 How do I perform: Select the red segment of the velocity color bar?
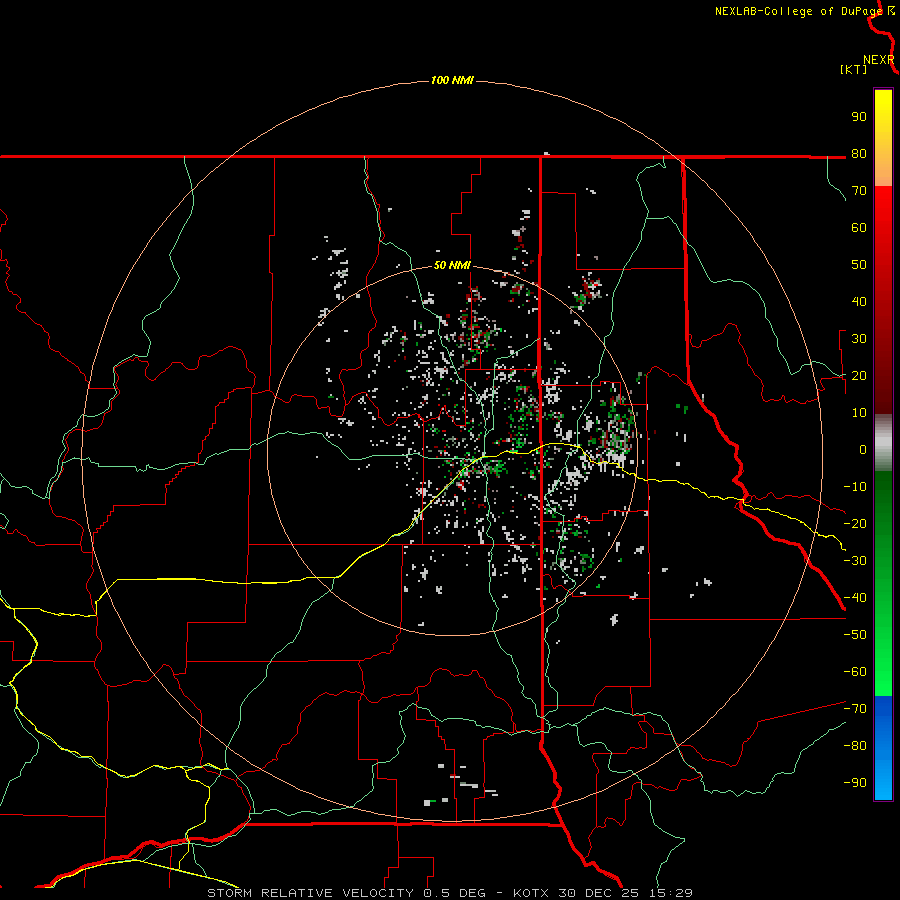pyautogui.click(x=883, y=298)
